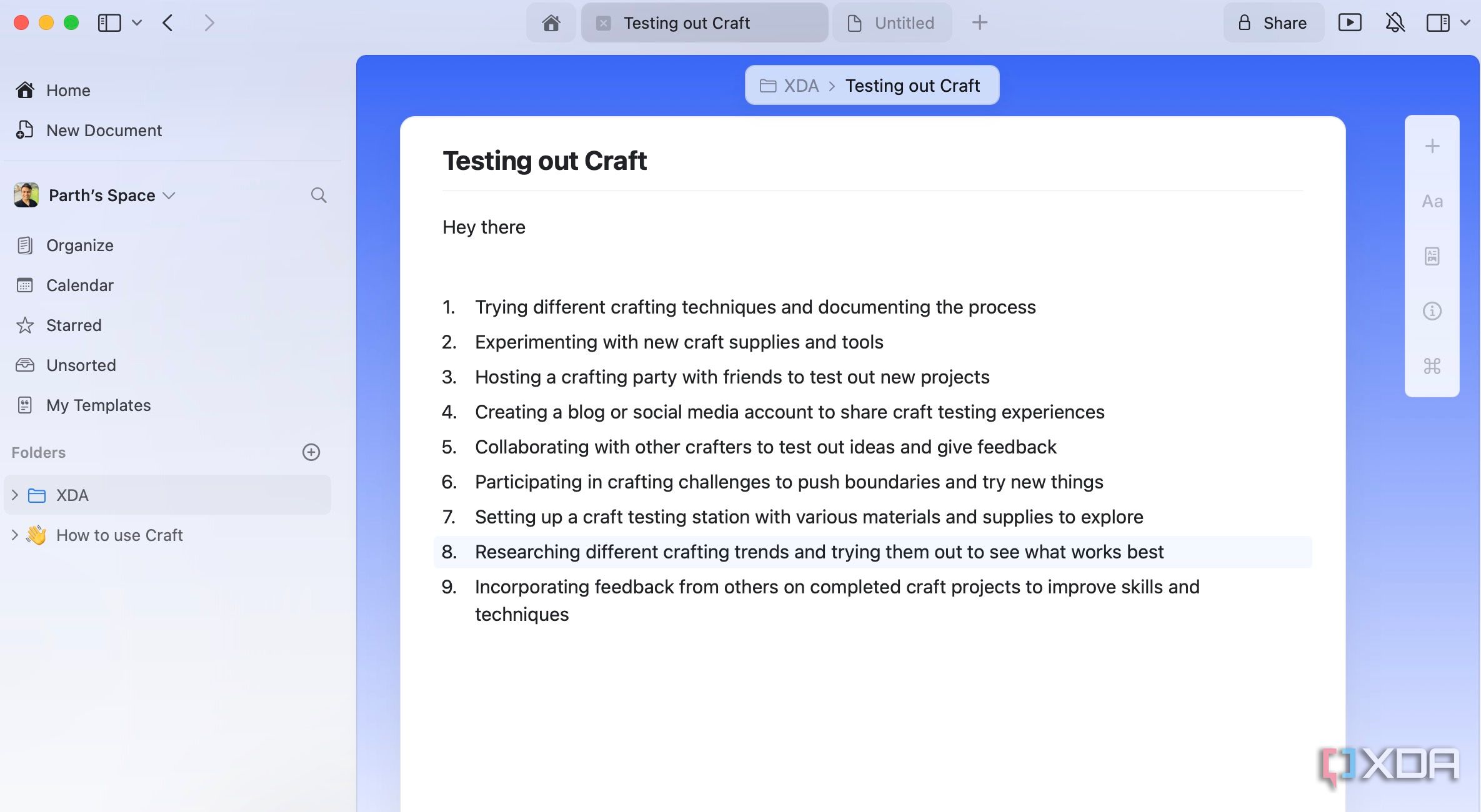The image size is (1481, 812).
Task: Click Parth's profile avatar
Action: pyautogui.click(x=26, y=196)
